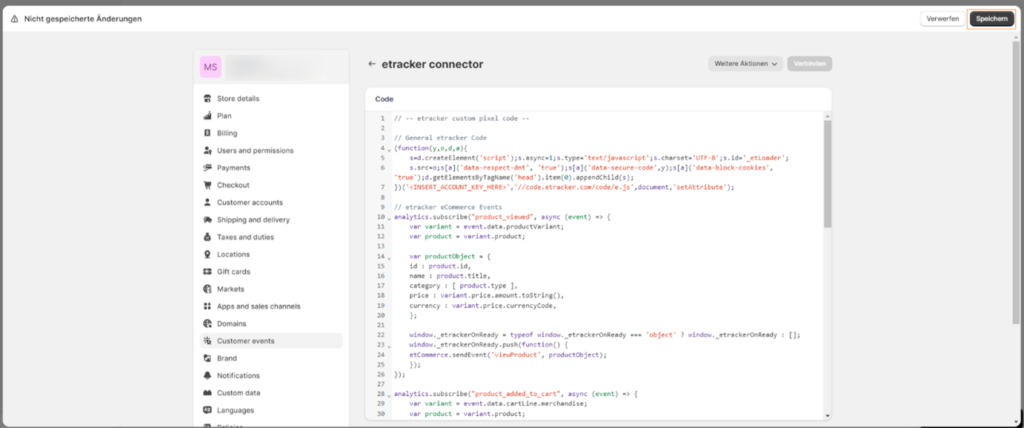
Task: Click the Notifications bell icon
Action: click(208, 376)
